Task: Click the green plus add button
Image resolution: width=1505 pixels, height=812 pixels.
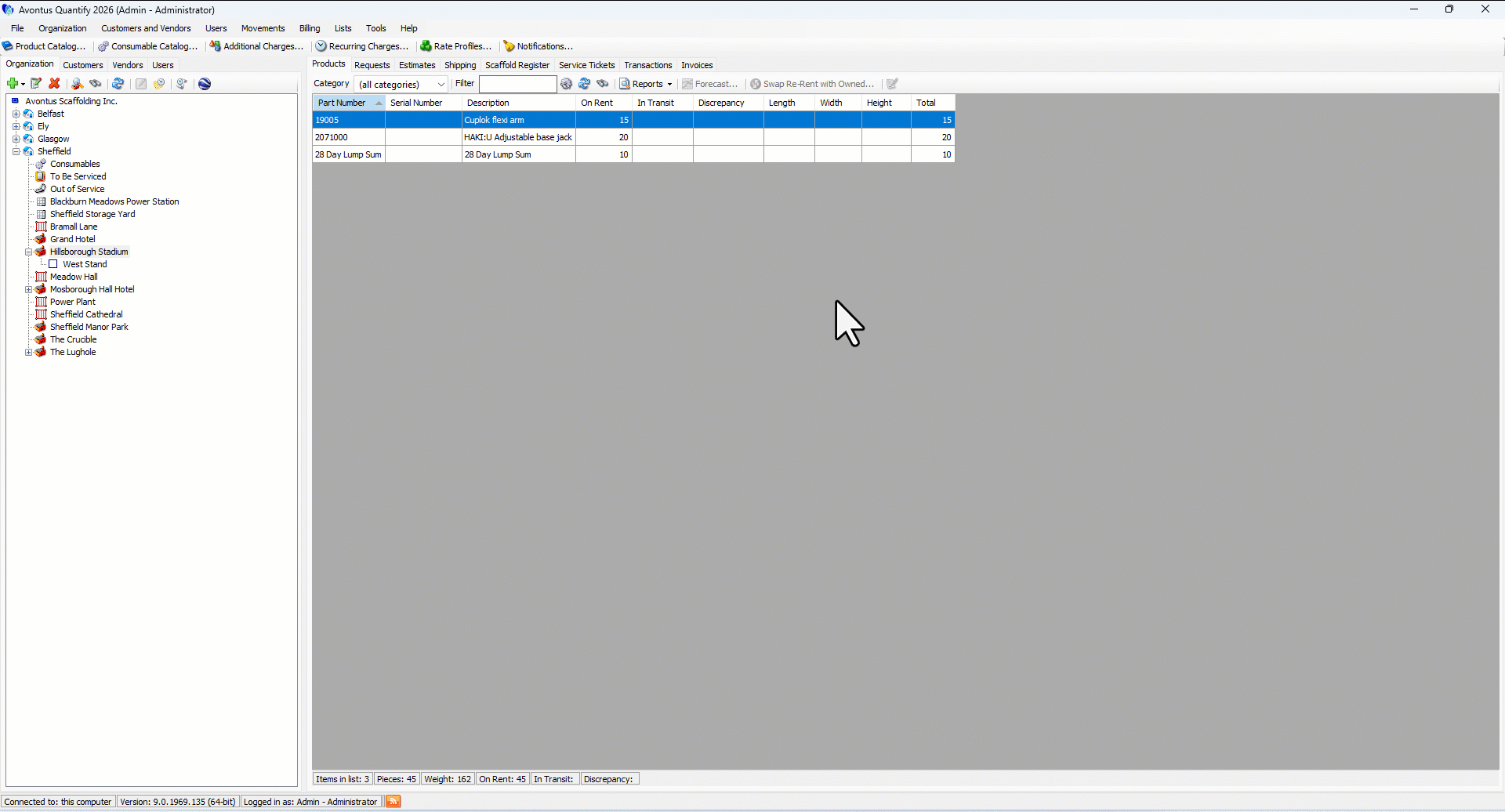Action: 13,84
